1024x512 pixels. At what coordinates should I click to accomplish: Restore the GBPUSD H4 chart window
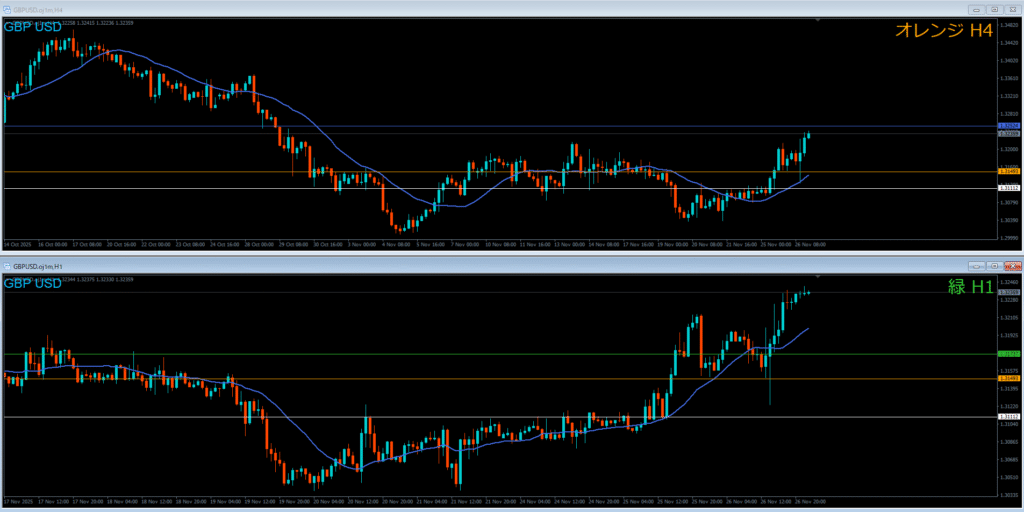[995, 10]
